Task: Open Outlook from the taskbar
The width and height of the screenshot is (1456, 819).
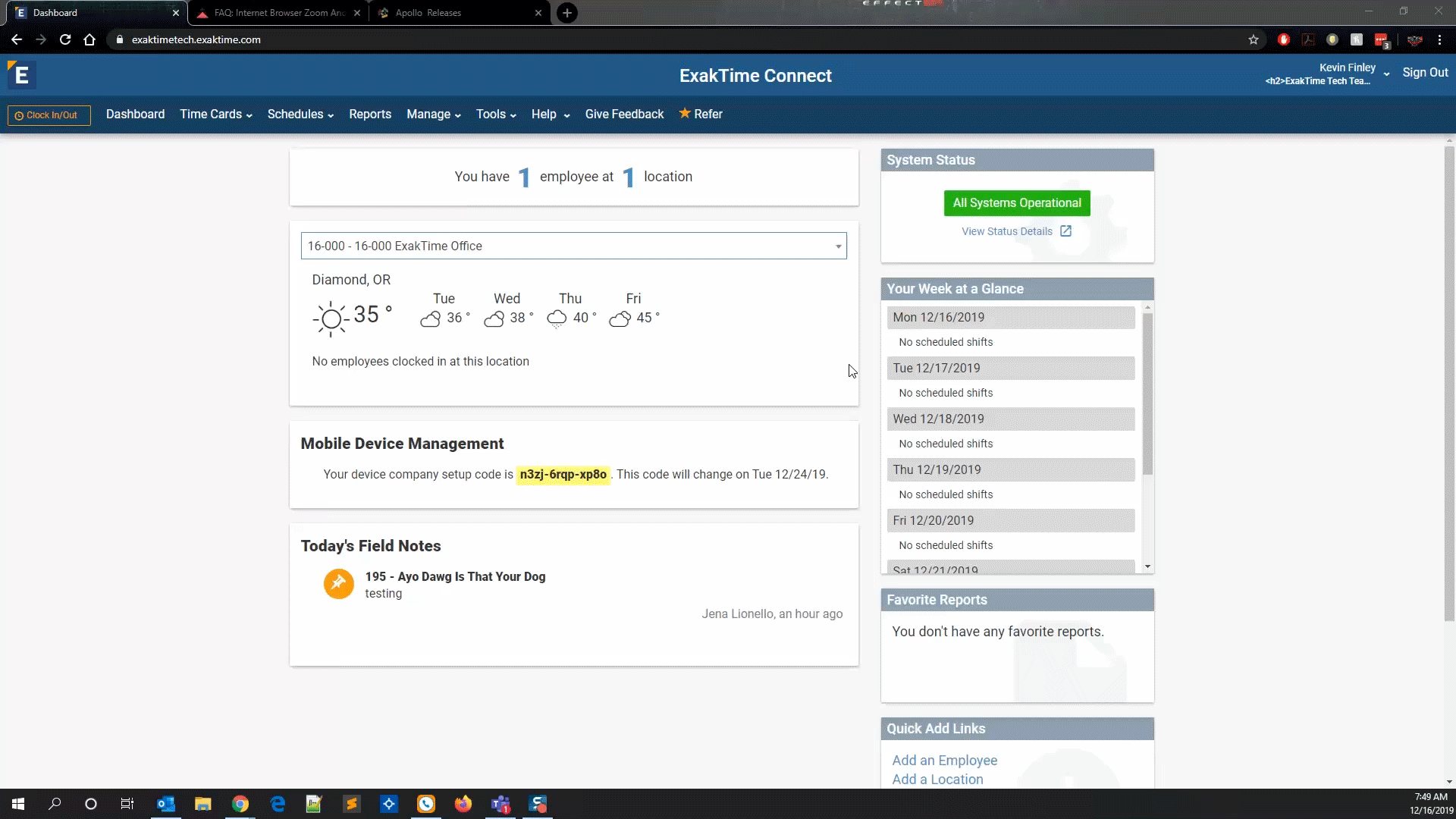Action: coord(165,804)
